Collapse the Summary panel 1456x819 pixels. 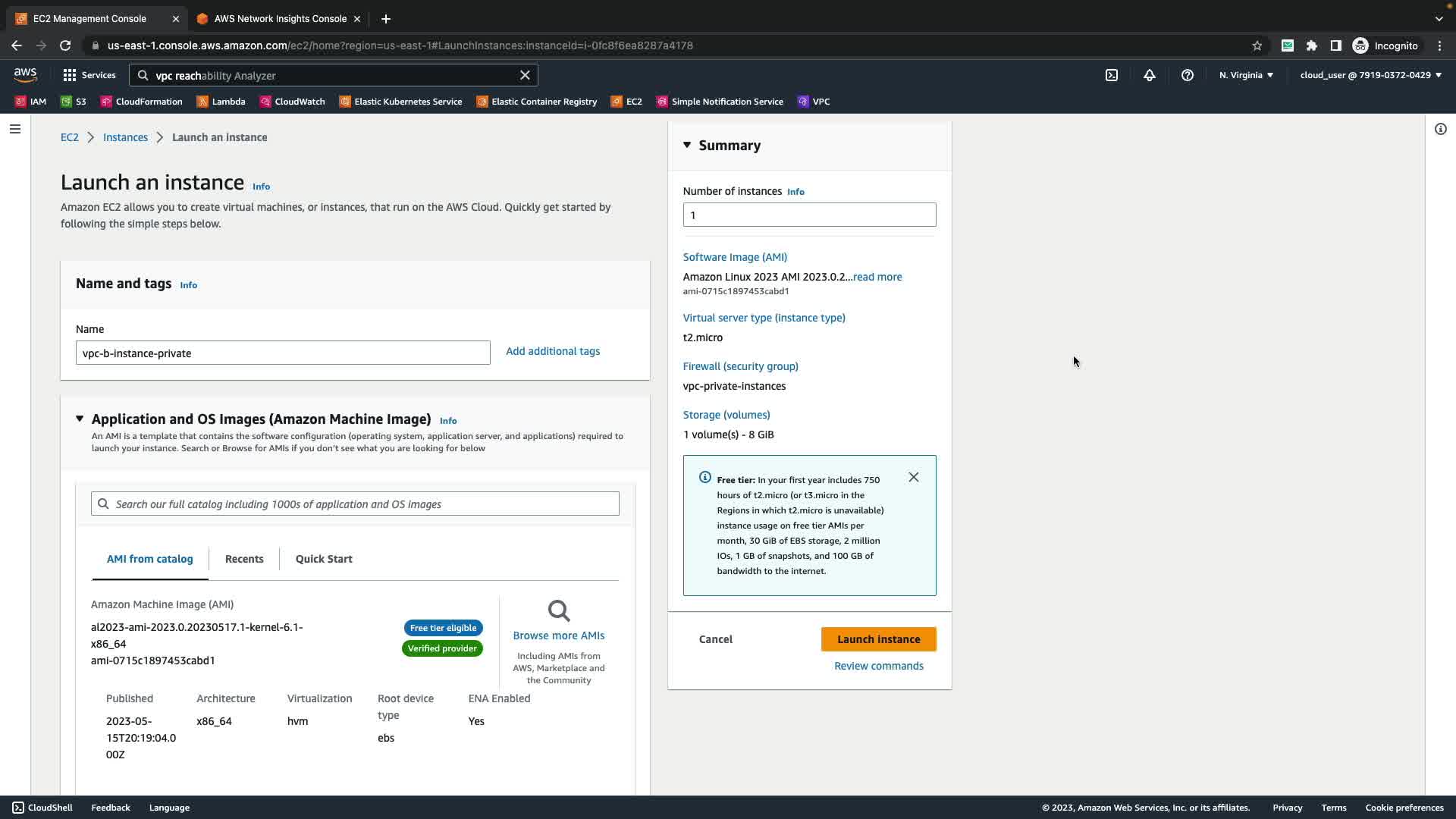[687, 145]
